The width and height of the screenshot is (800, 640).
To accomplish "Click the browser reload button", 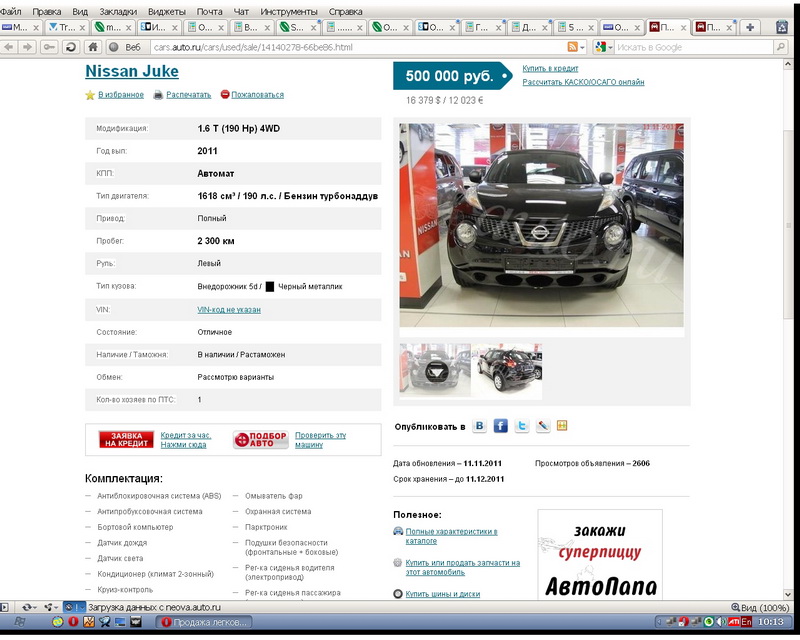I will 70,47.
